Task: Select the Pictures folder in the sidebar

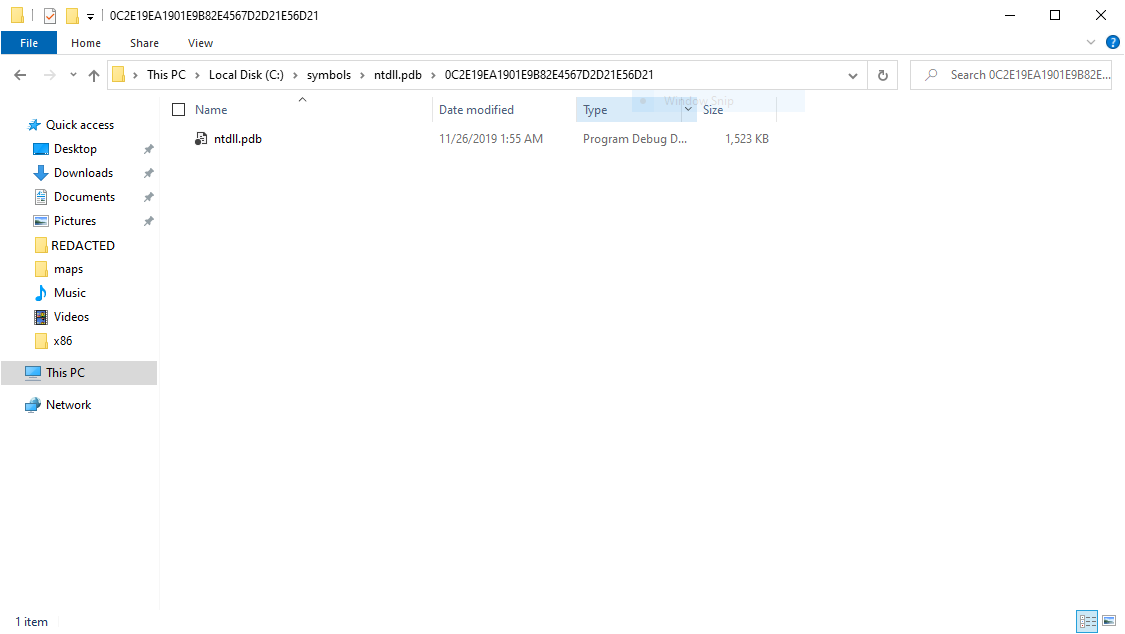Action: click(x=74, y=220)
